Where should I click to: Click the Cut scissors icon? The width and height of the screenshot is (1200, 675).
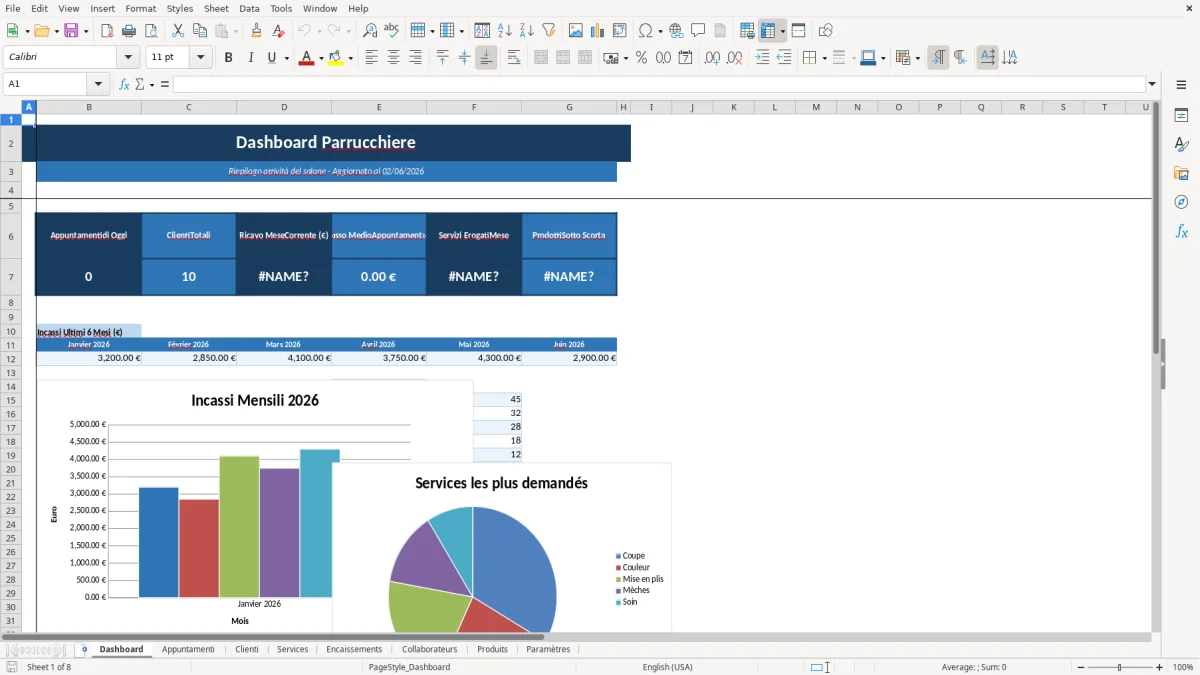178,31
